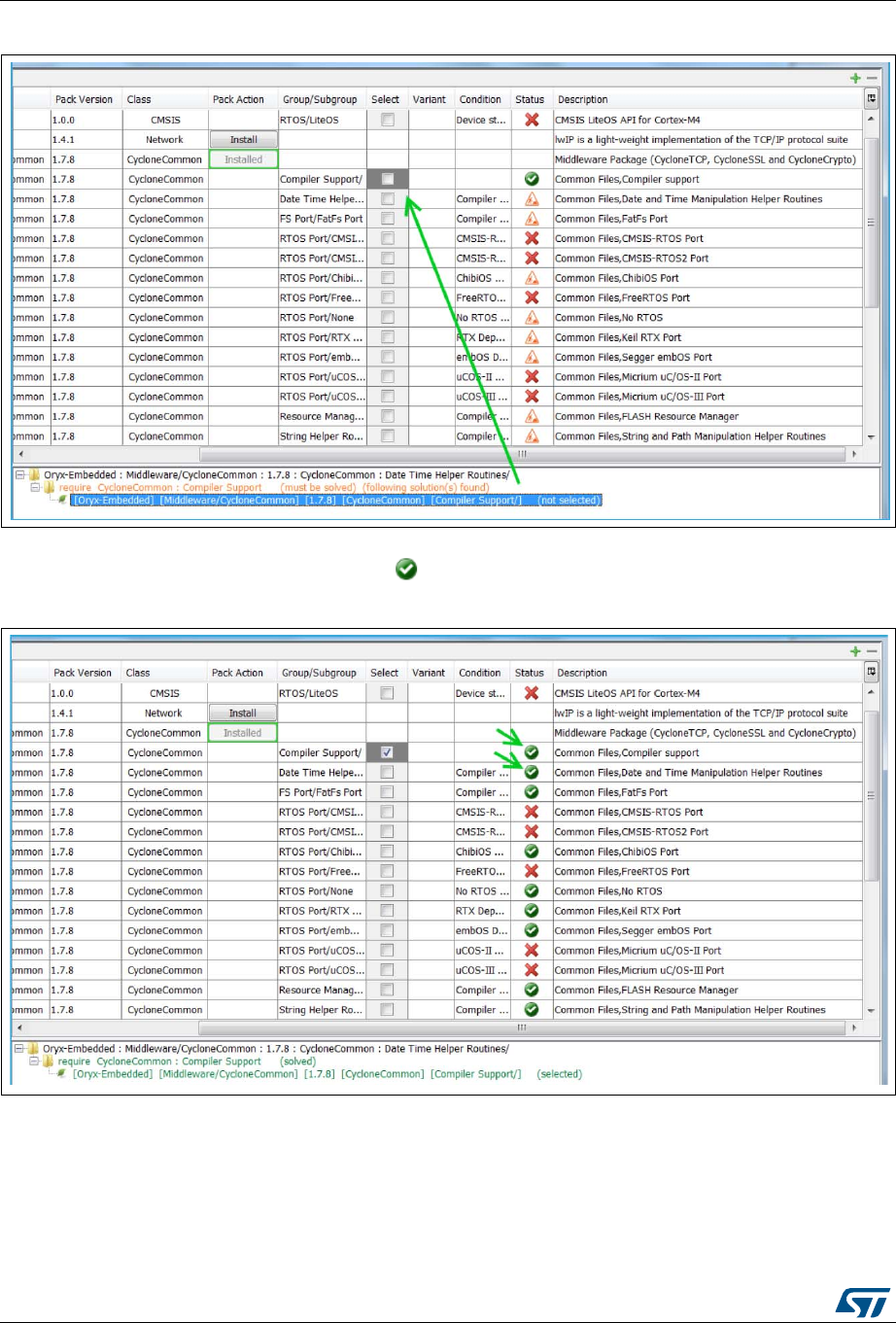Viewport: 896px width, 1323px height.
Task: Click warning status icon of FatFs Port row, top screenshot
Action: pos(531,219)
